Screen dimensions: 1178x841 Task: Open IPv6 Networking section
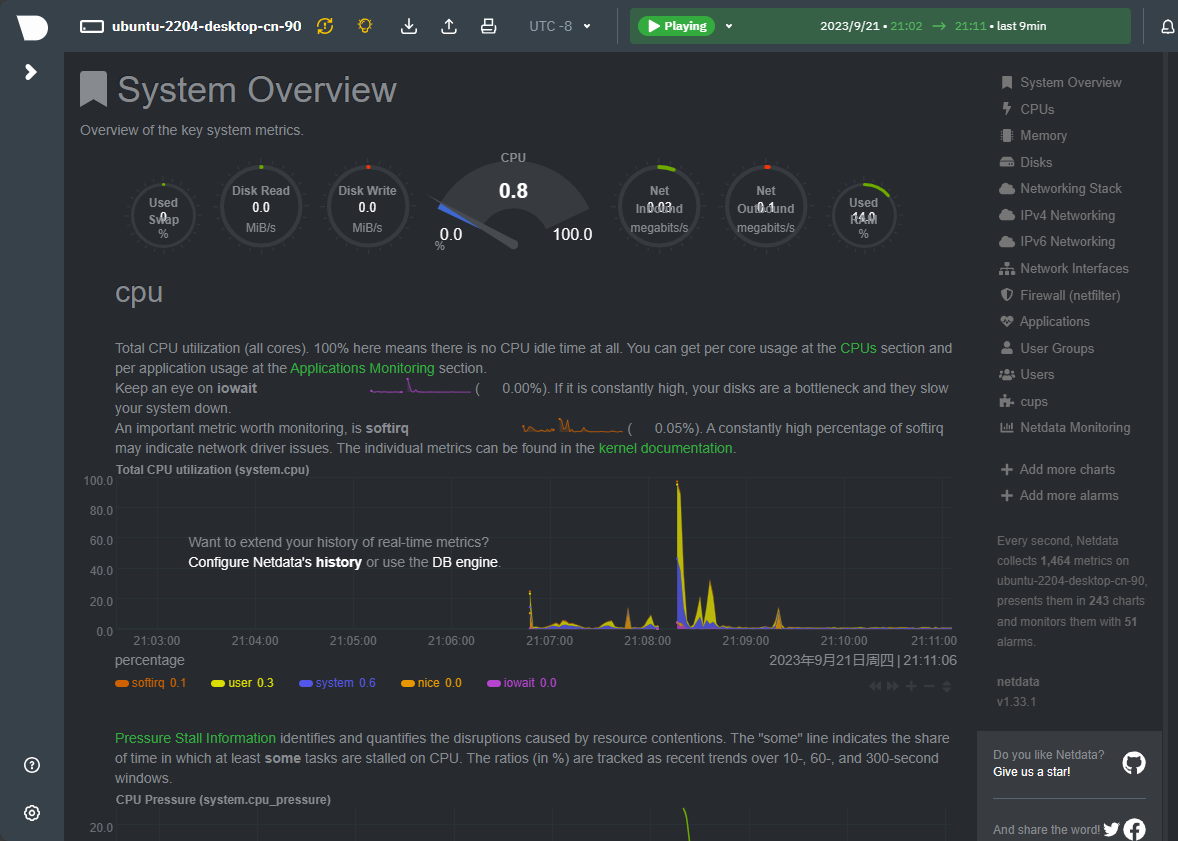click(x=1057, y=242)
